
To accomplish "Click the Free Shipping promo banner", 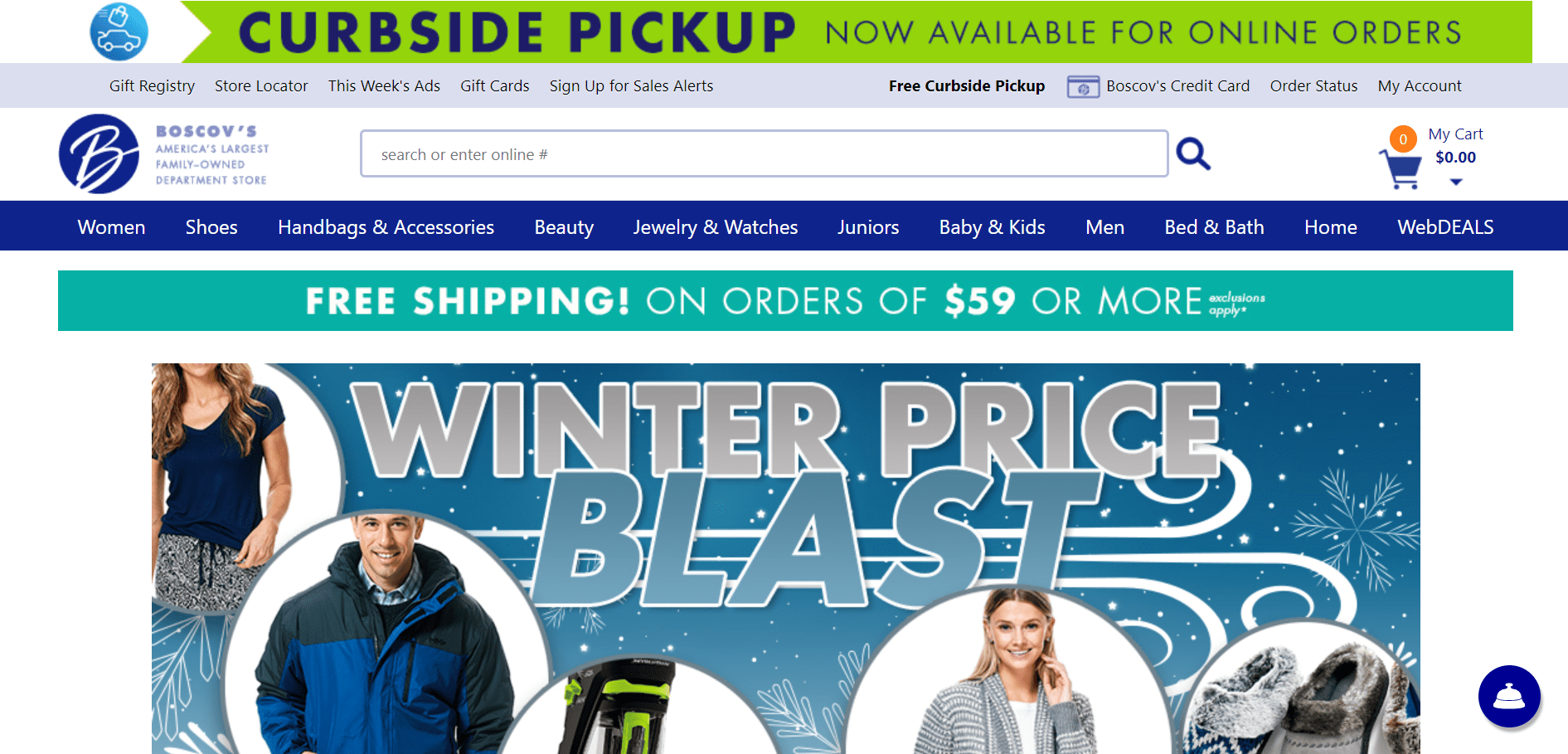I will coord(785,300).
